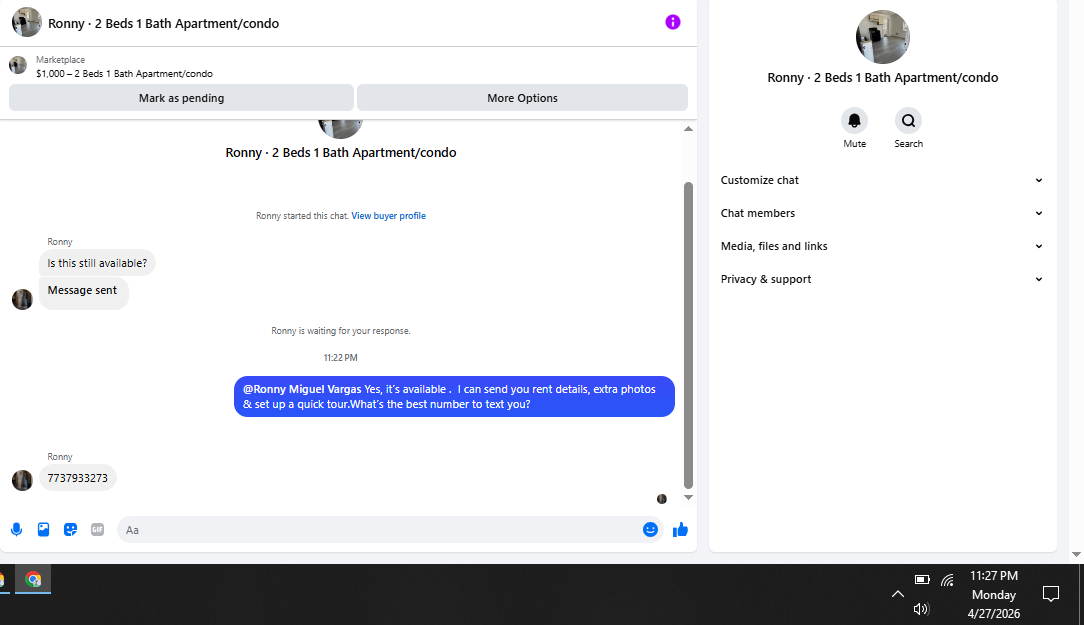Viewport: 1084px width, 625px height.
Task: Expand Media, files and links section
Action: [882, 246]
